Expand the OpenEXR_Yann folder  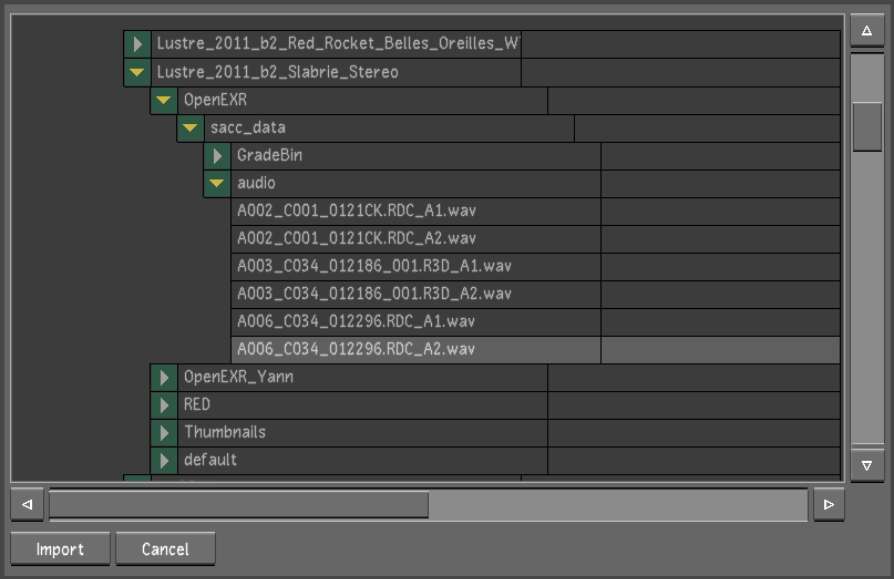pyautogui.click(x=164, y=377)
